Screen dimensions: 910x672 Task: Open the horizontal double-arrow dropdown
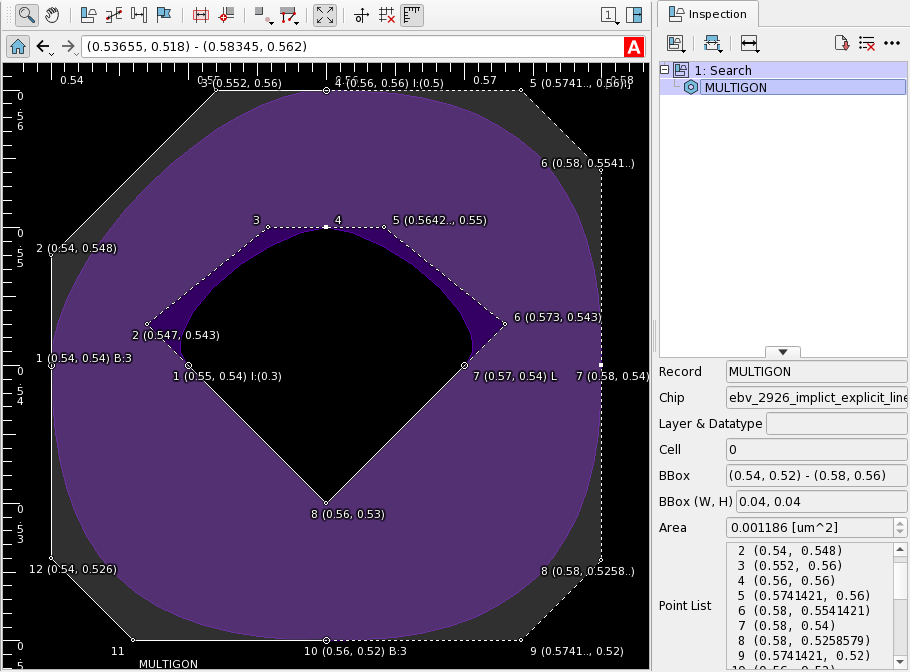pos(750,44)
